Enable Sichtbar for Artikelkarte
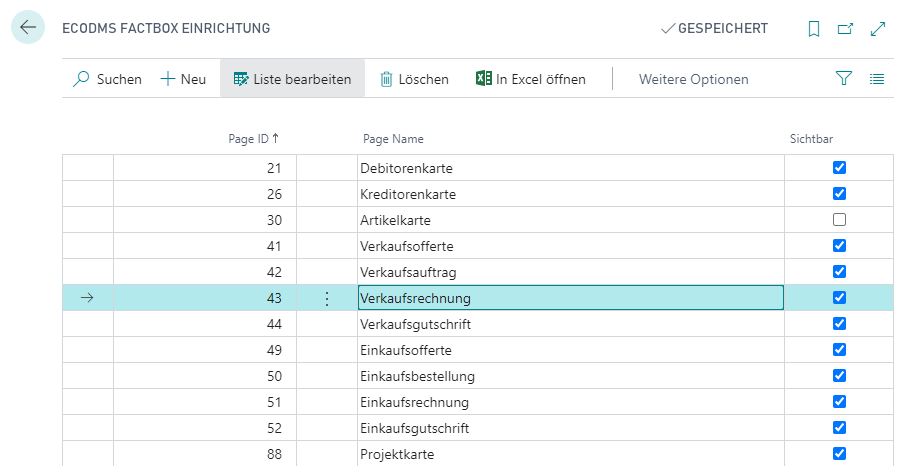Image resolution: width=921 pixels, height=466 pixels. [x=839, y=219]
